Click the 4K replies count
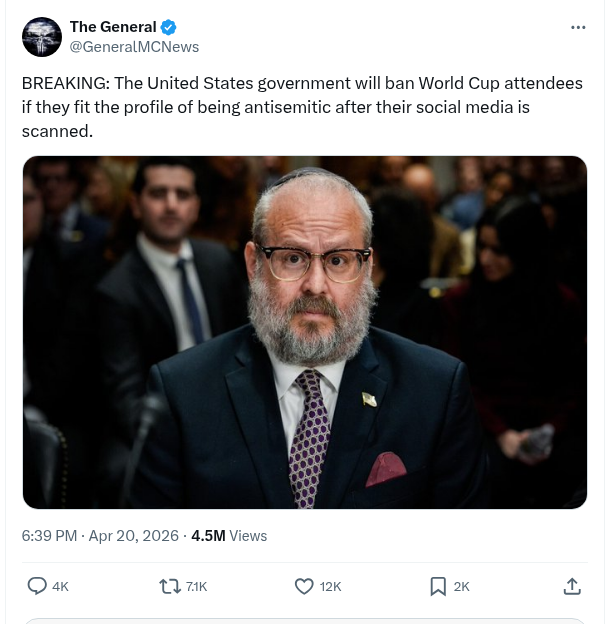Viewport: 608px width, 624px height. point(60,587)
